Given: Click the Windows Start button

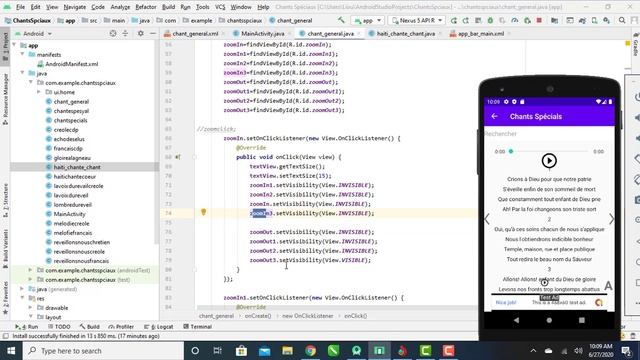Looking at the screenshot, I should [11, 351].
